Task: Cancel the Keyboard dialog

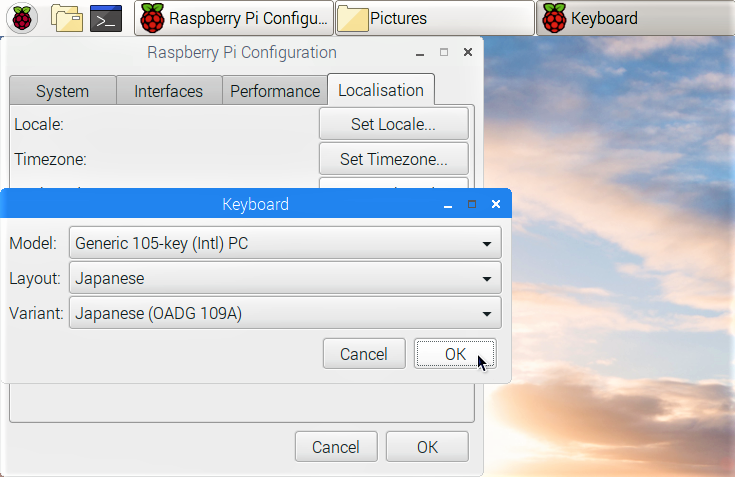Action: (x=364, y=354)
